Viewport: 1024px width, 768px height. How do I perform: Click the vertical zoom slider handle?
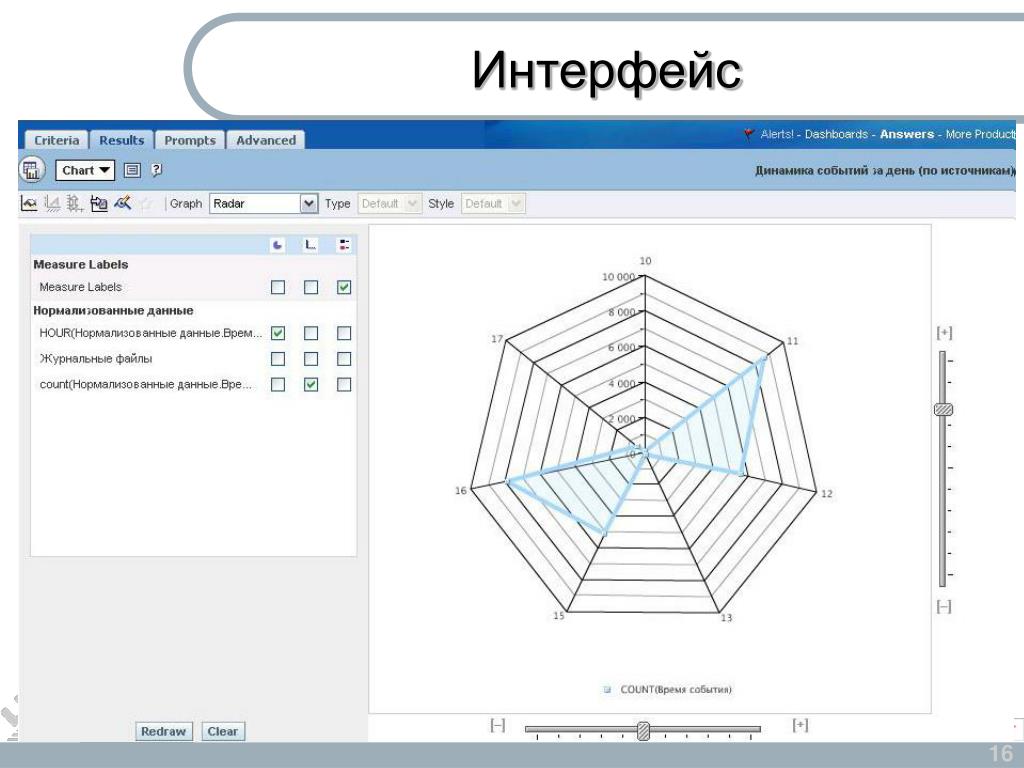pyautogui.click(x=943, y=409)
